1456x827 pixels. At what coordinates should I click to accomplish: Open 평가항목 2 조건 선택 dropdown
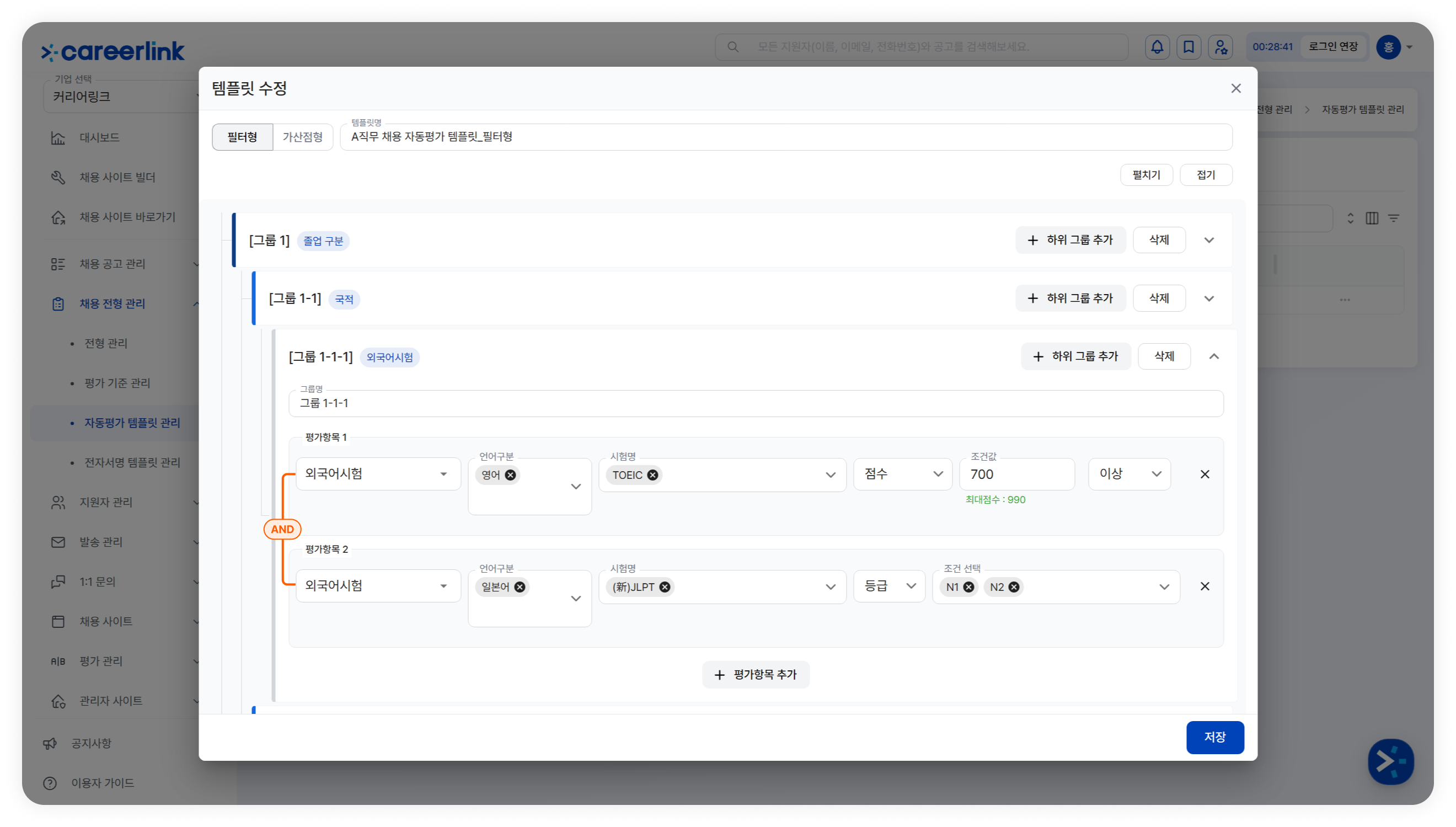[1056, 587]
